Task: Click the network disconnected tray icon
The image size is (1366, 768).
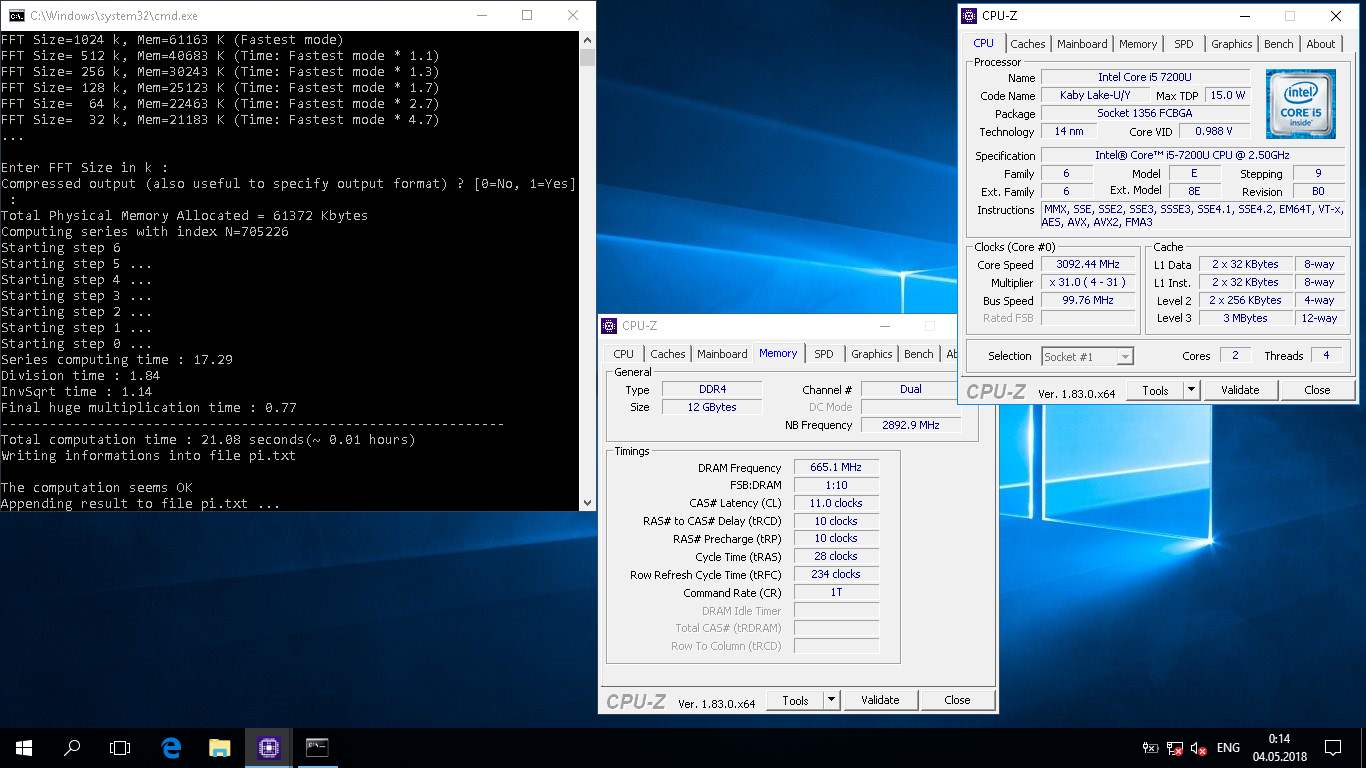Action: pyautogui.click(x=1174, y=748)
